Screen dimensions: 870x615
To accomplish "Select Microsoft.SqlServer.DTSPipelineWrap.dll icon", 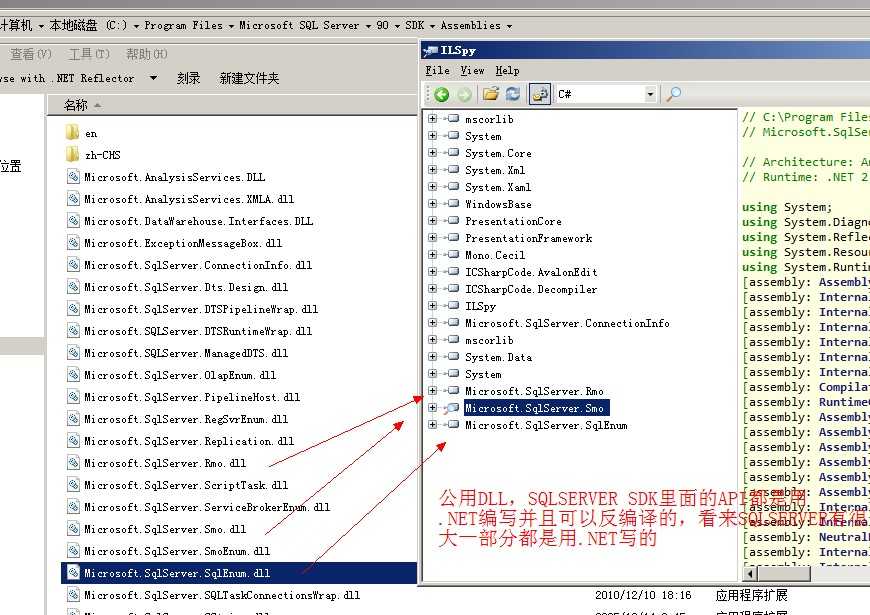I will coord(73,309).
